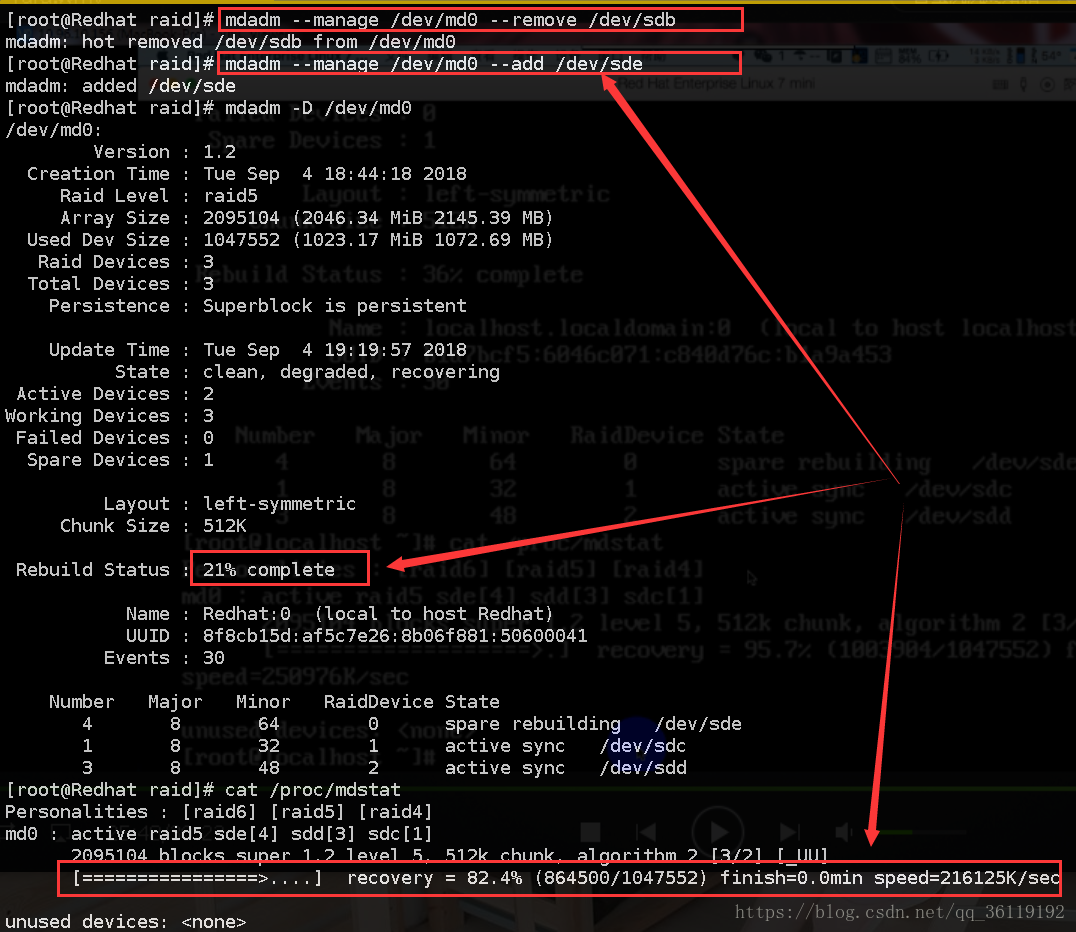Click the 'mdadm: hot removed /dev/sdb' output line

coord(231,42)
